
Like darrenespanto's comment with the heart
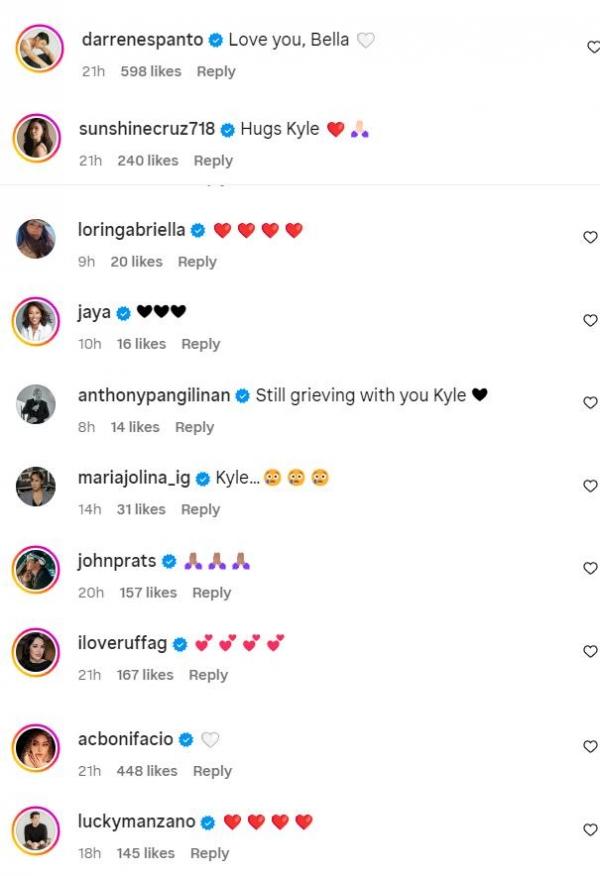pos(593,47)
